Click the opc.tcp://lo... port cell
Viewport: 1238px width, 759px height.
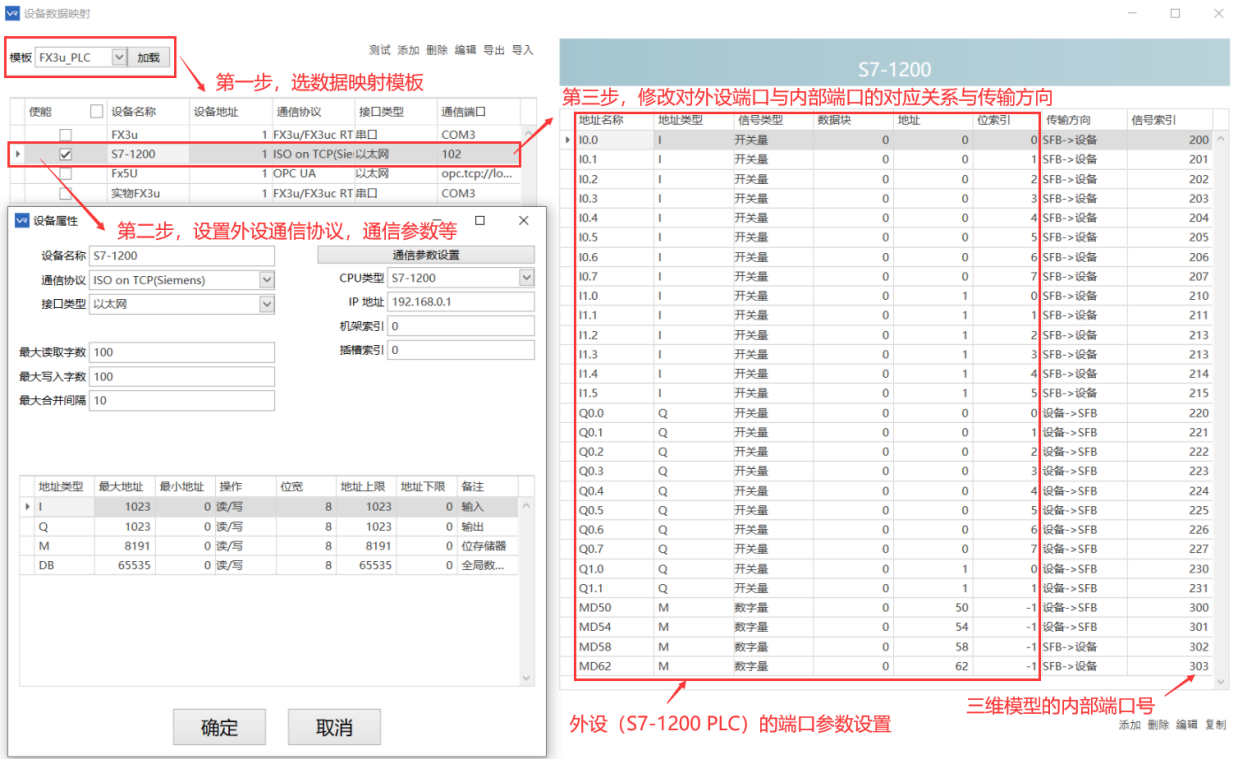[x=477, y=174]
